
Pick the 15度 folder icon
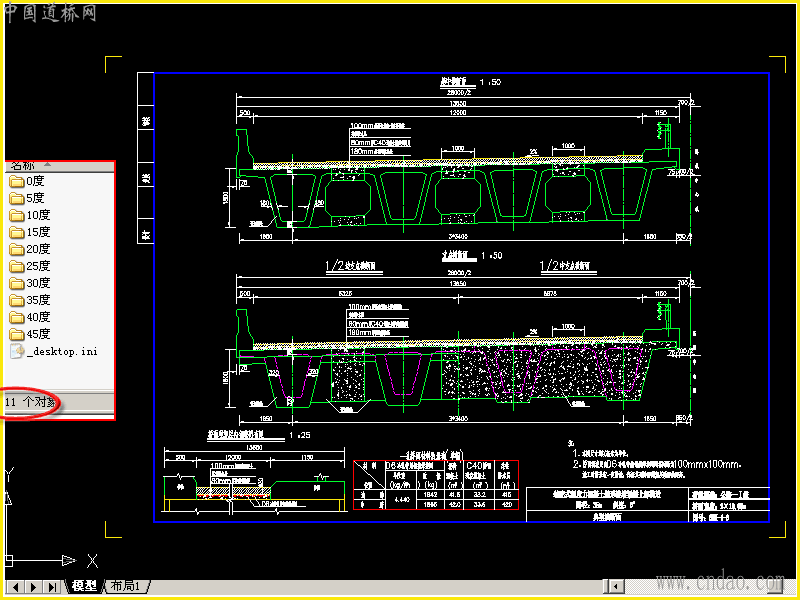point(16,232)
